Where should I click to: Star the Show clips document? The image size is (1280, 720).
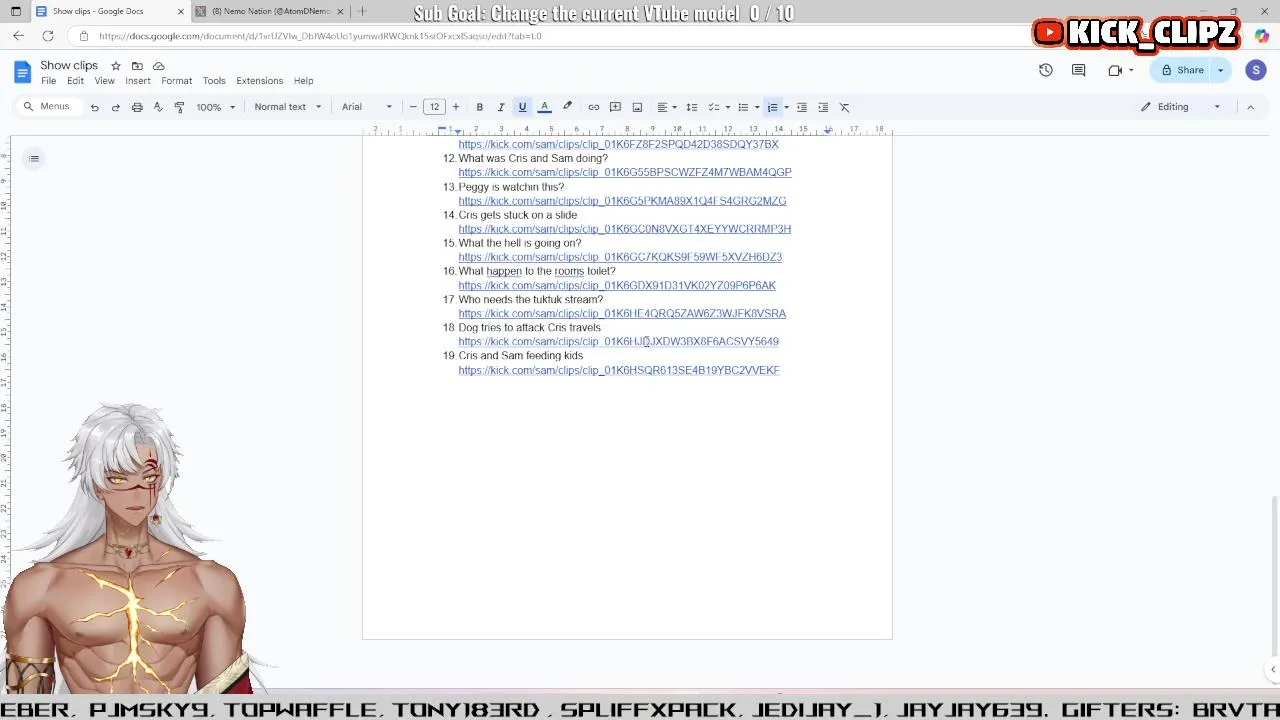tap(116, 66)
